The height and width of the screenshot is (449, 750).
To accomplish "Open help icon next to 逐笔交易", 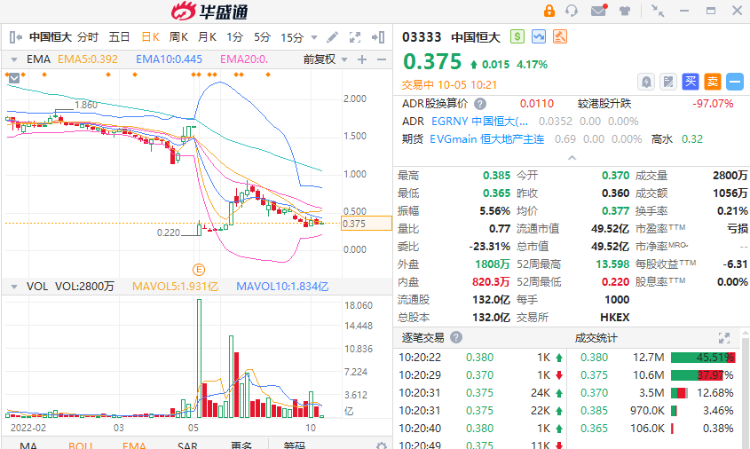I will pos(456,338).
